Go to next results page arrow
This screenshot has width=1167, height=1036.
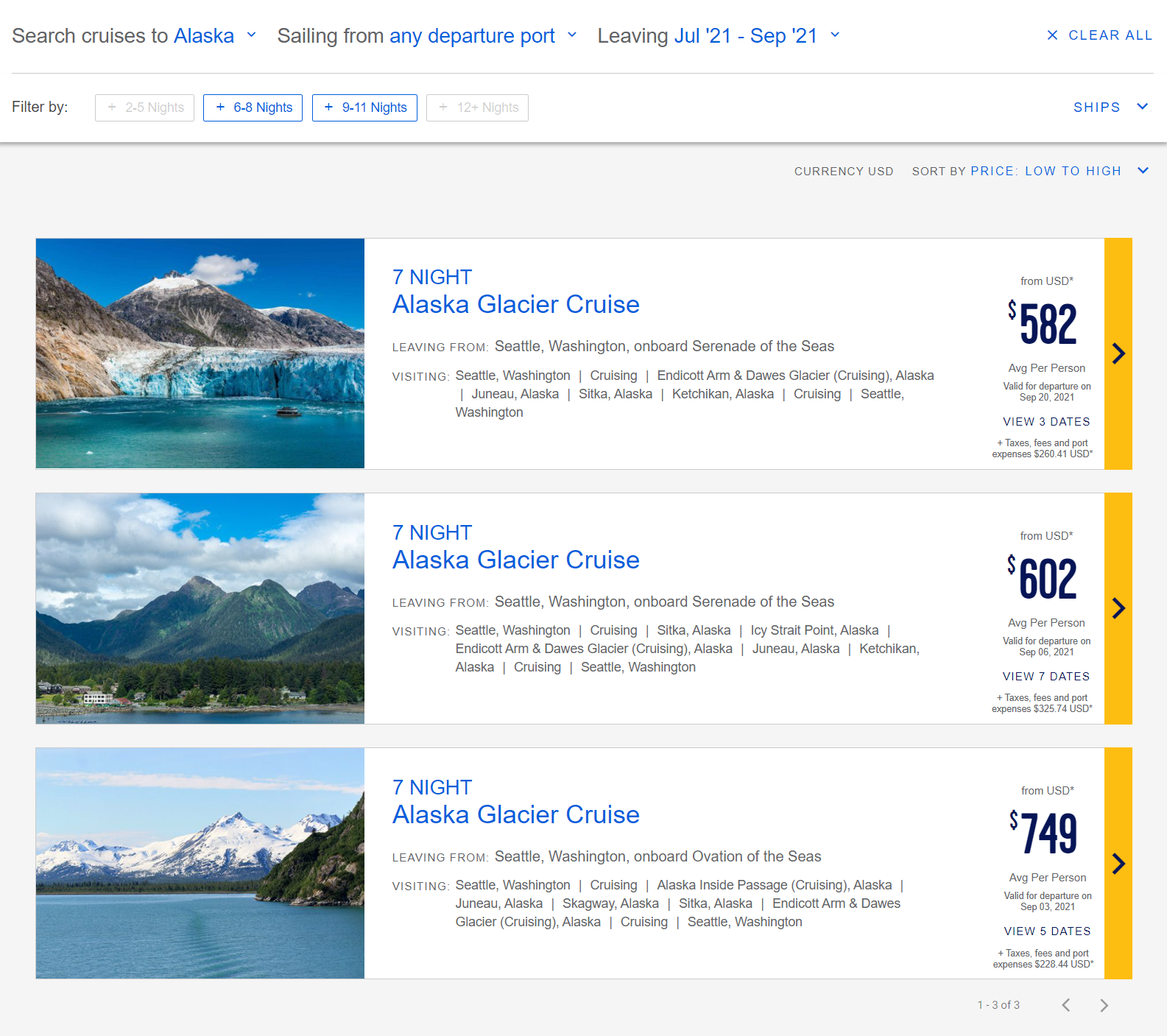coord(1104,1005)
